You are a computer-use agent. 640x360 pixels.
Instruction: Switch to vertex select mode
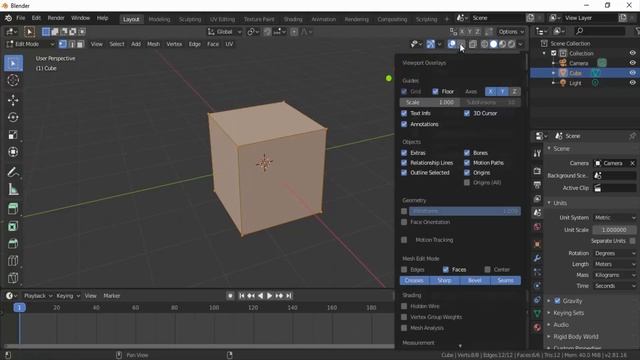click(62, 44)
